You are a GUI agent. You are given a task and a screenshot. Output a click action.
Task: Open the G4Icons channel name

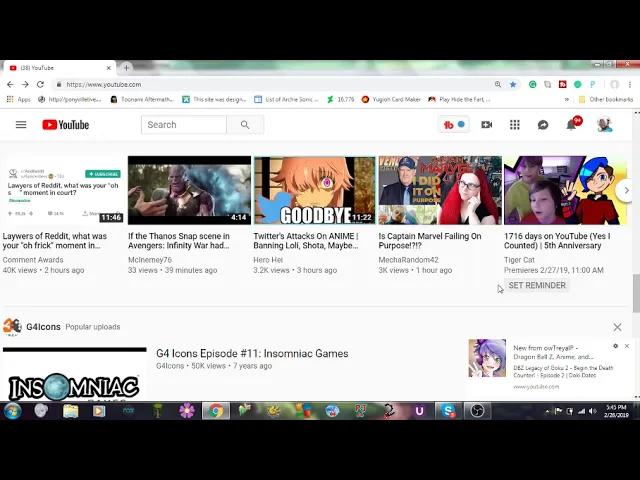[43, 327]
